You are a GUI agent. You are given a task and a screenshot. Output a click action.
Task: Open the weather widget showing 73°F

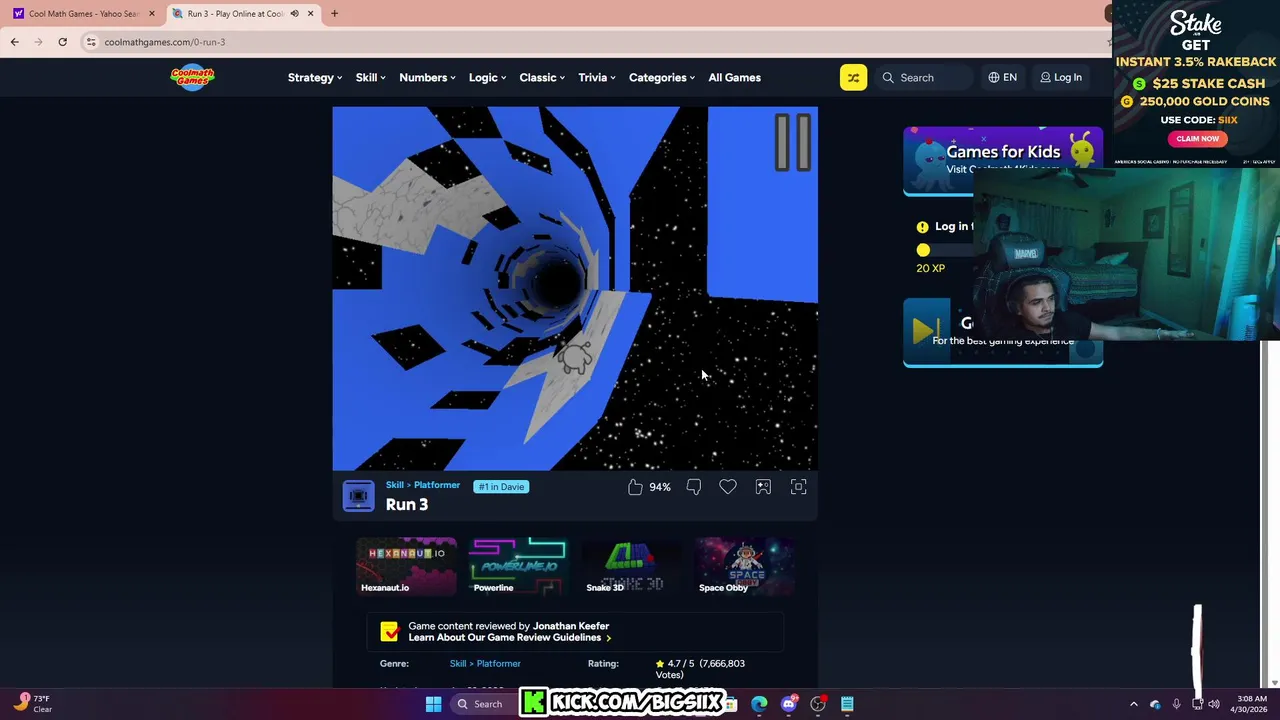pyautogui.click(x=32, y=704)
